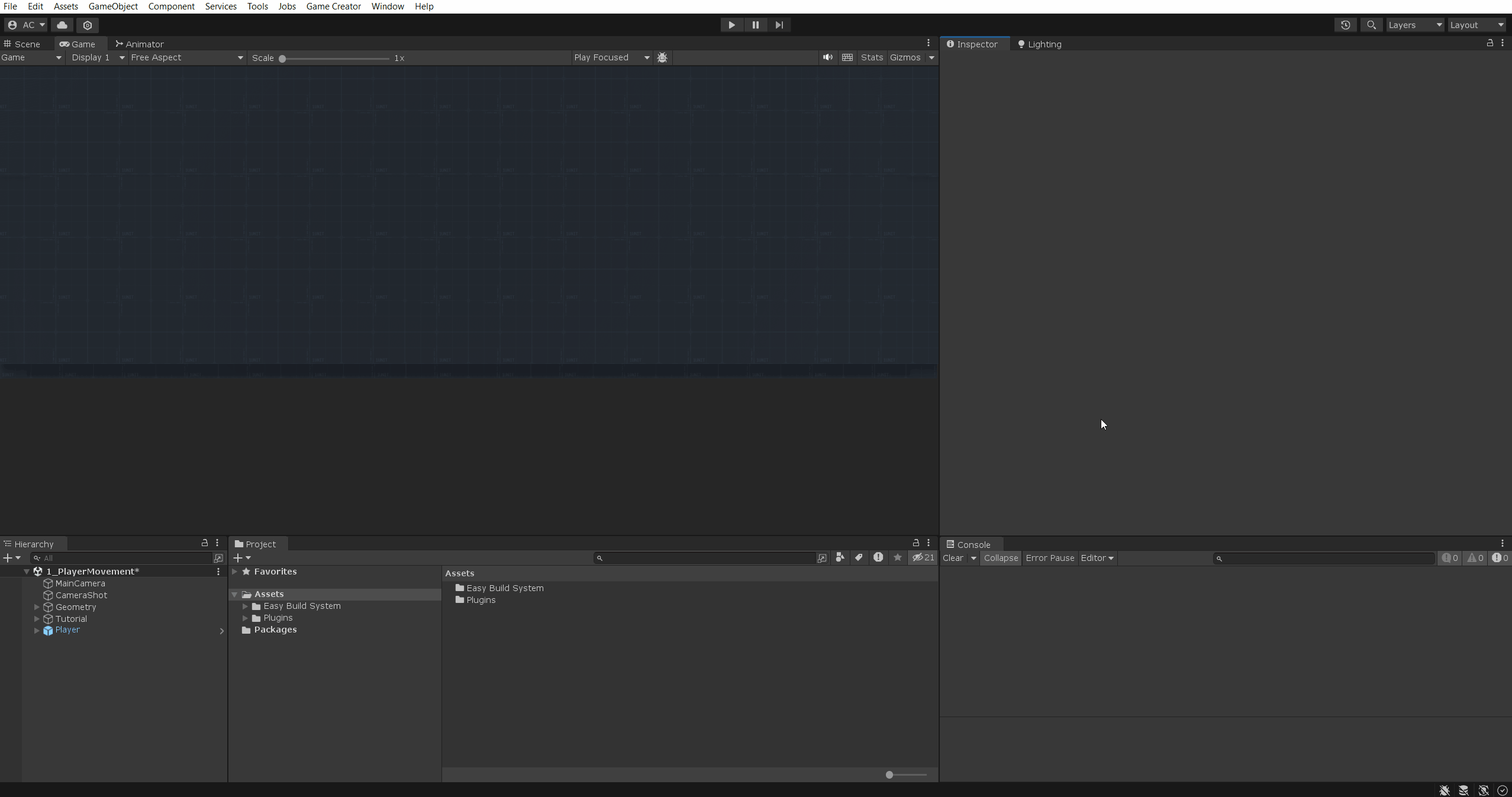Open the Unity Cloud icon
Screen dimensions: 1512x797
tap(62, 25)
